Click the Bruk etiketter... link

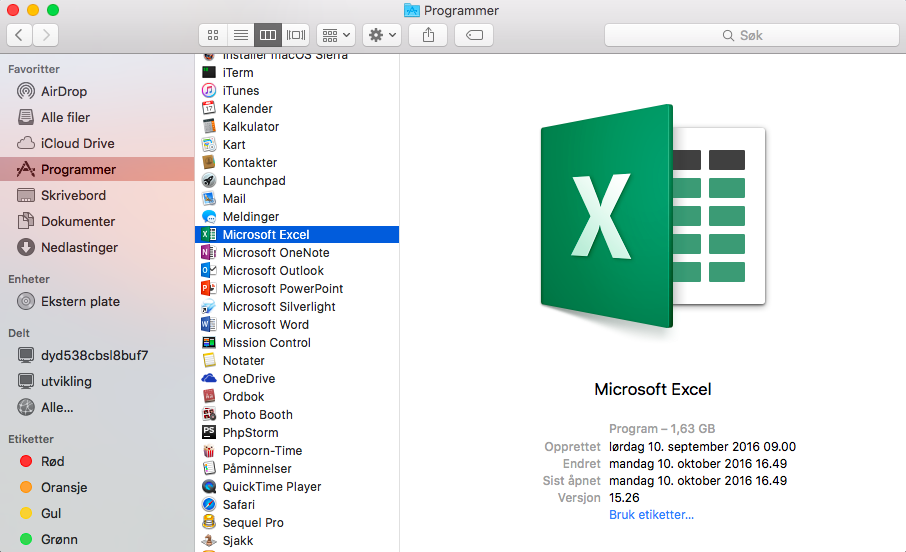[x=651, y=514]
